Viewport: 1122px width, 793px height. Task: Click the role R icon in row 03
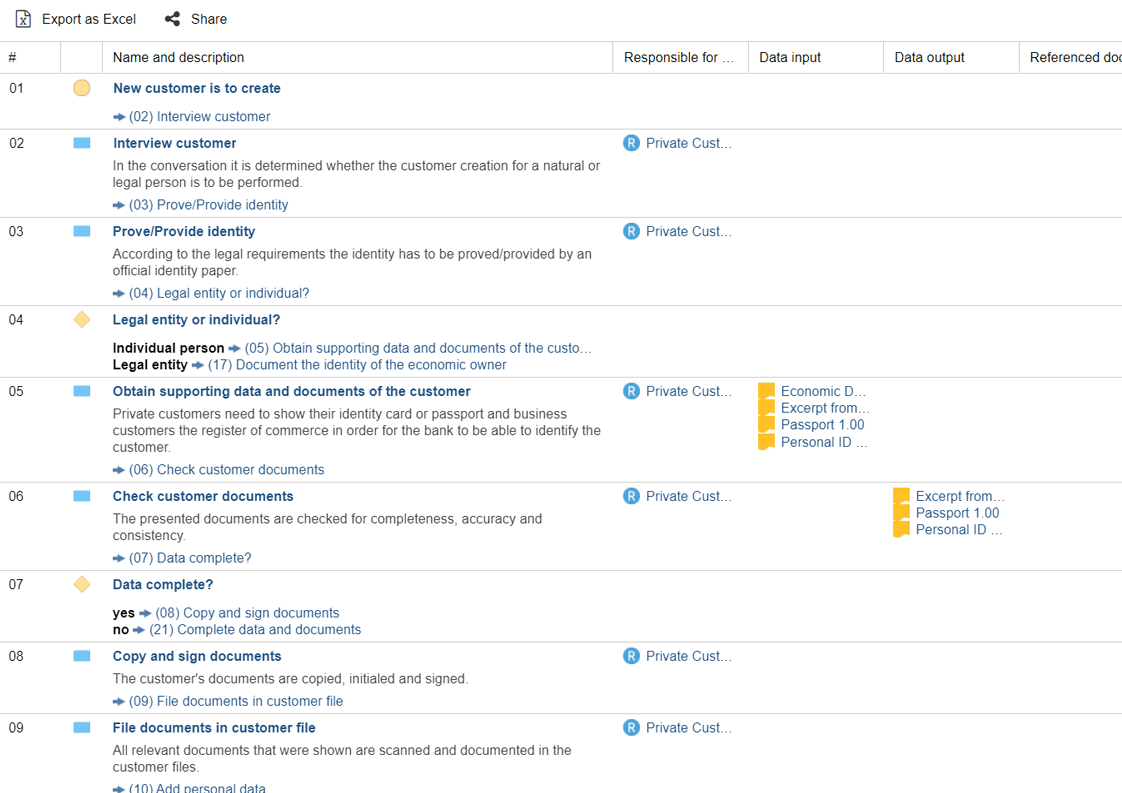(x=631, y=231)
